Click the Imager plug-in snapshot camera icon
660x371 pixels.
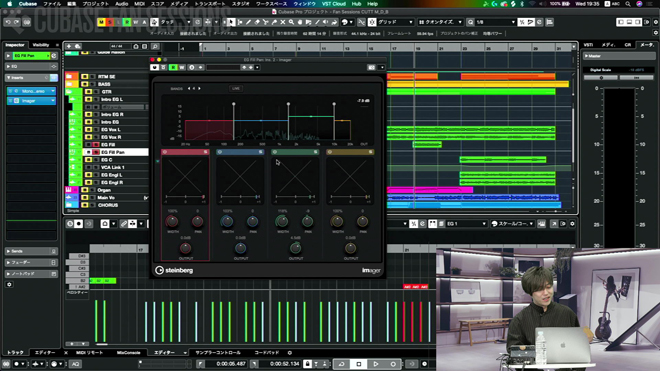[x=371, y=67]
